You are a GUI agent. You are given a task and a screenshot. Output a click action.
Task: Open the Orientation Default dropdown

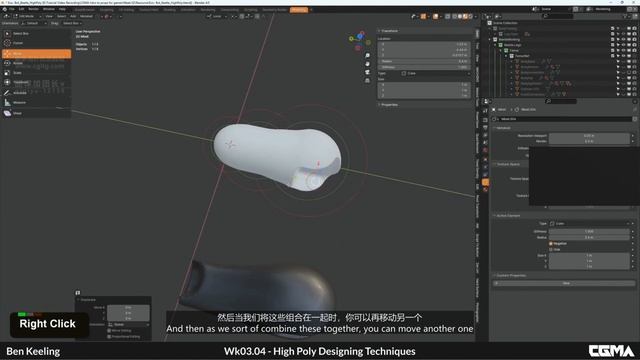(x=34, y=23)
